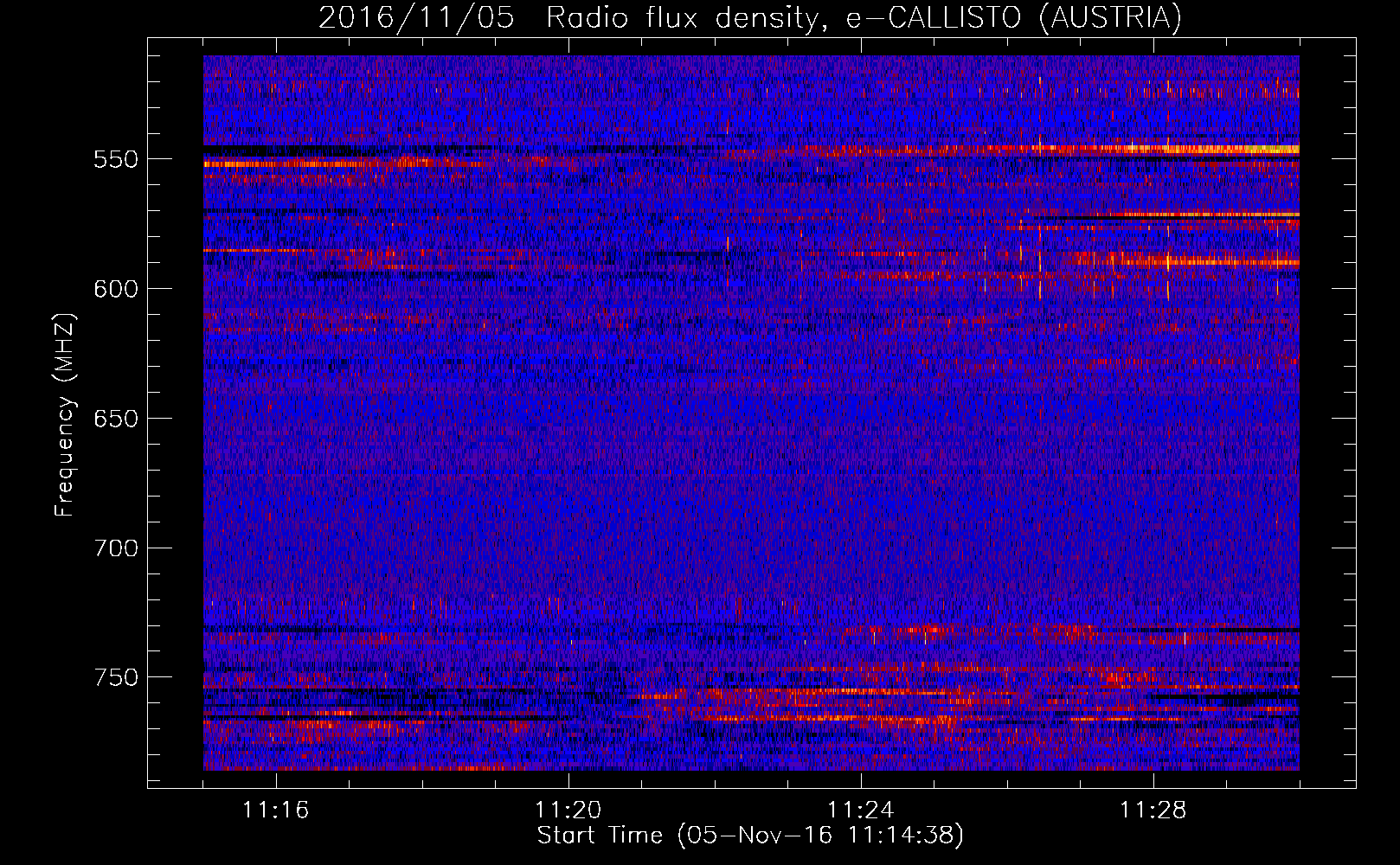Click the 11:16 time tick label
Viewport: 1400px width, 865px height.
pos(276,811)
